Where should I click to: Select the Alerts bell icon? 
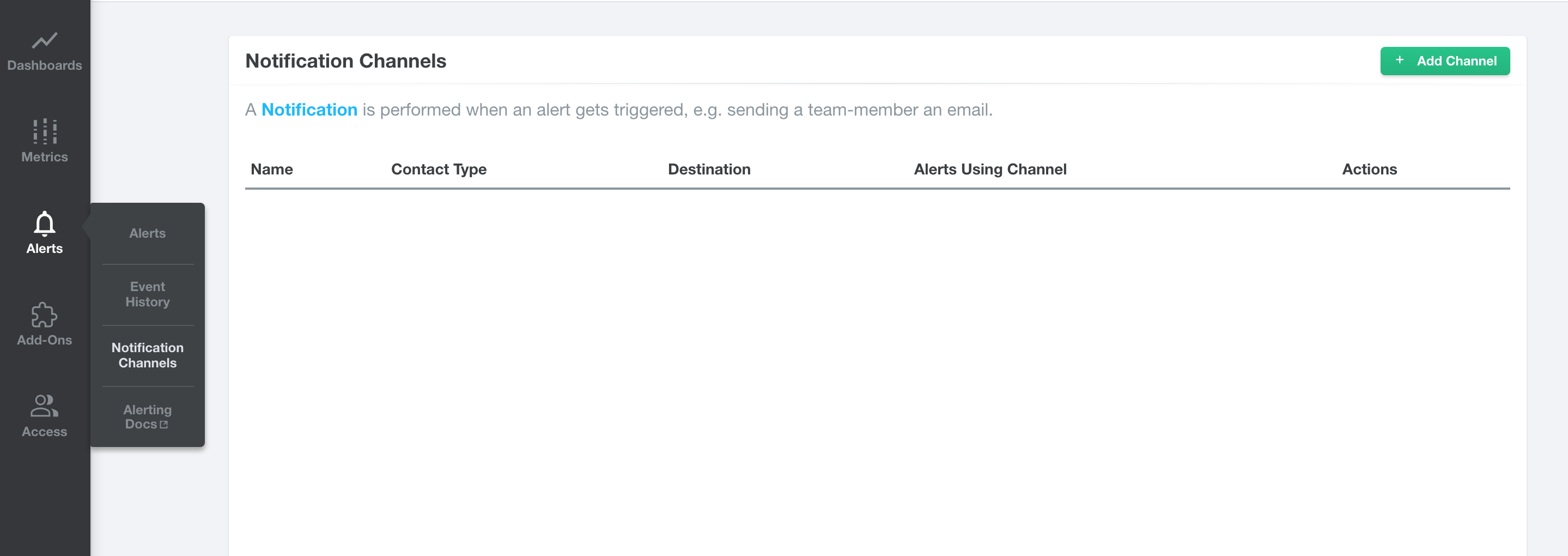[x=45, y=223]
